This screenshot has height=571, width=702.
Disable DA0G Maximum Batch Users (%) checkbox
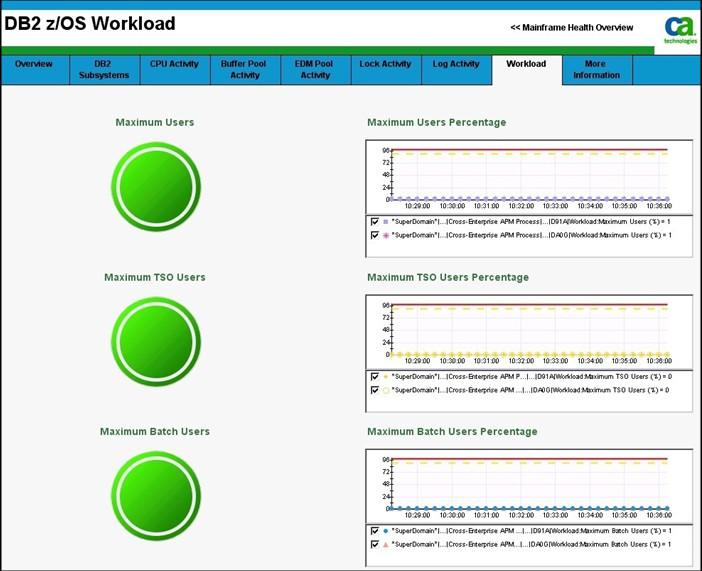[x=375, y=545]
